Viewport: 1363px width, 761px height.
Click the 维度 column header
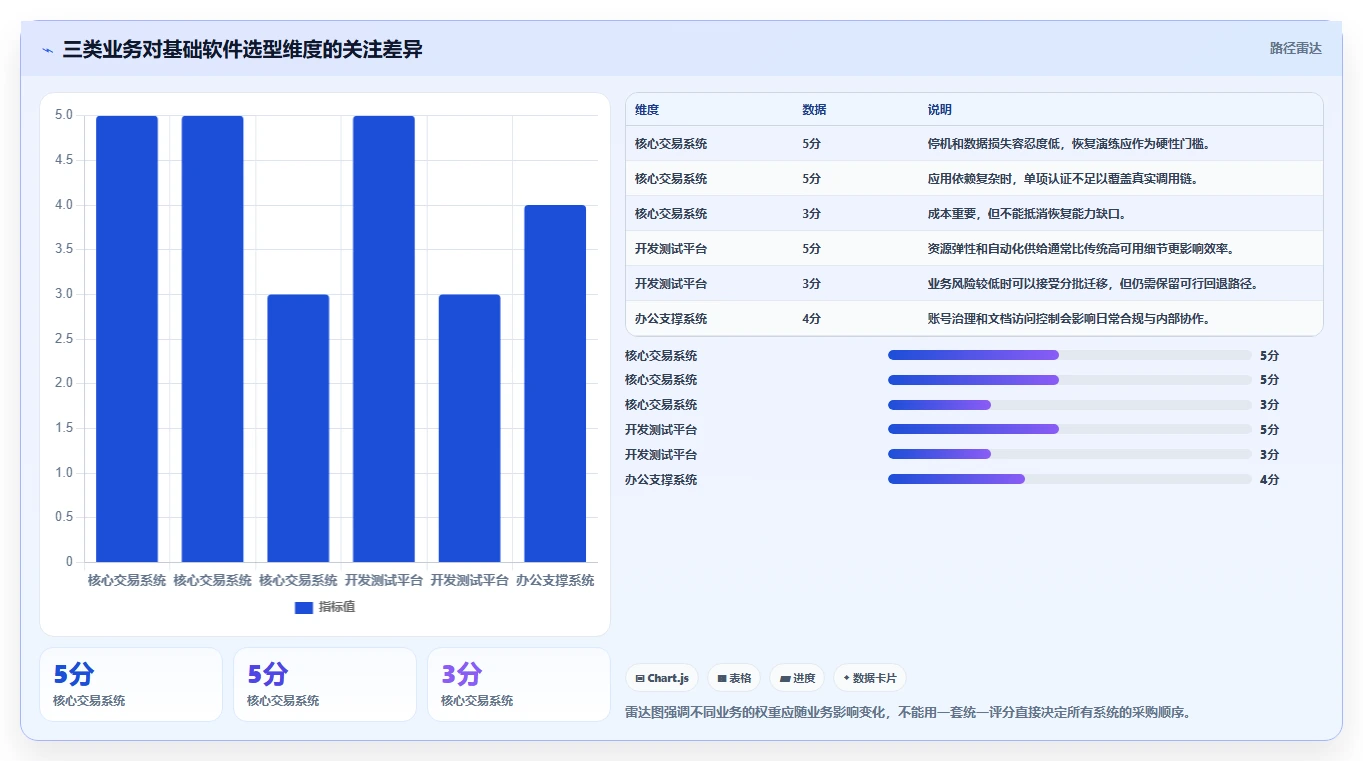[647, 110]
